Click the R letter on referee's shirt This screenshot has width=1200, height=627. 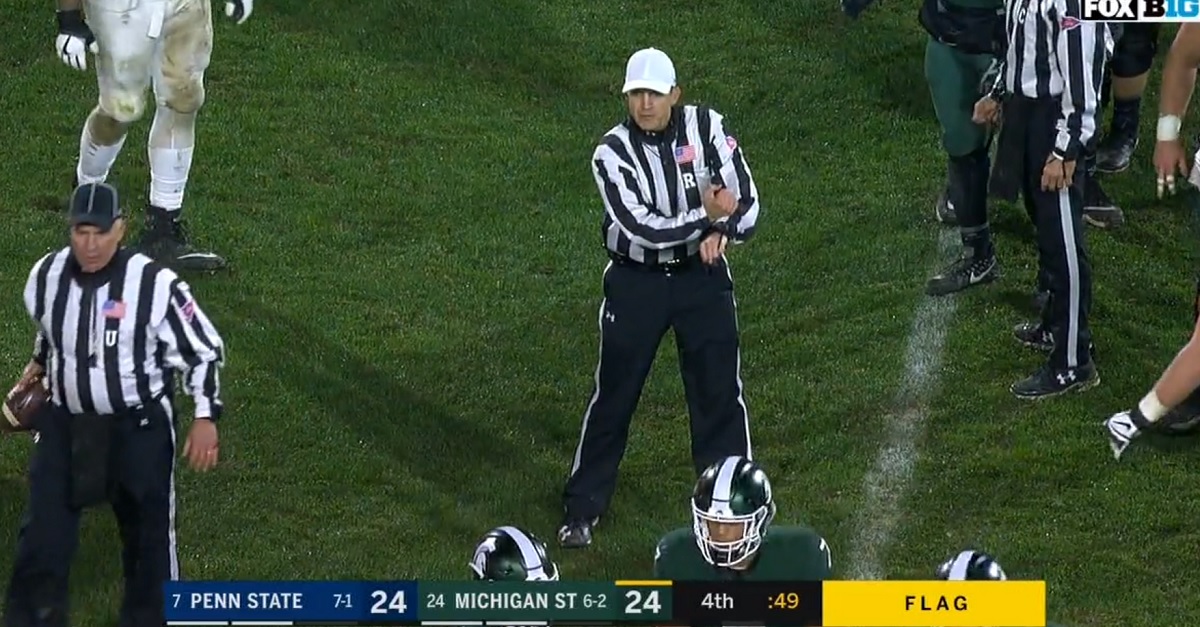click(x=688, y=182)
